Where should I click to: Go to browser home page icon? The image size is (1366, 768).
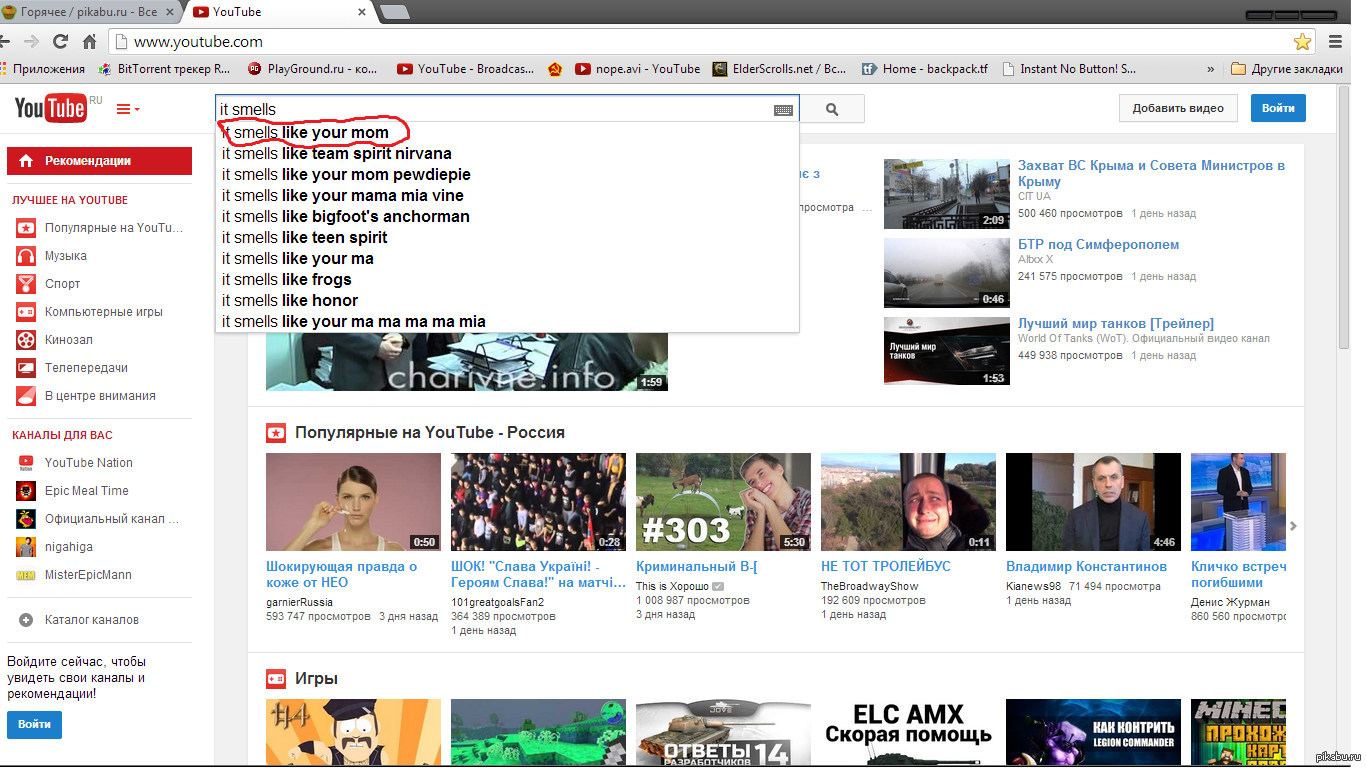(x=90, y=42)
